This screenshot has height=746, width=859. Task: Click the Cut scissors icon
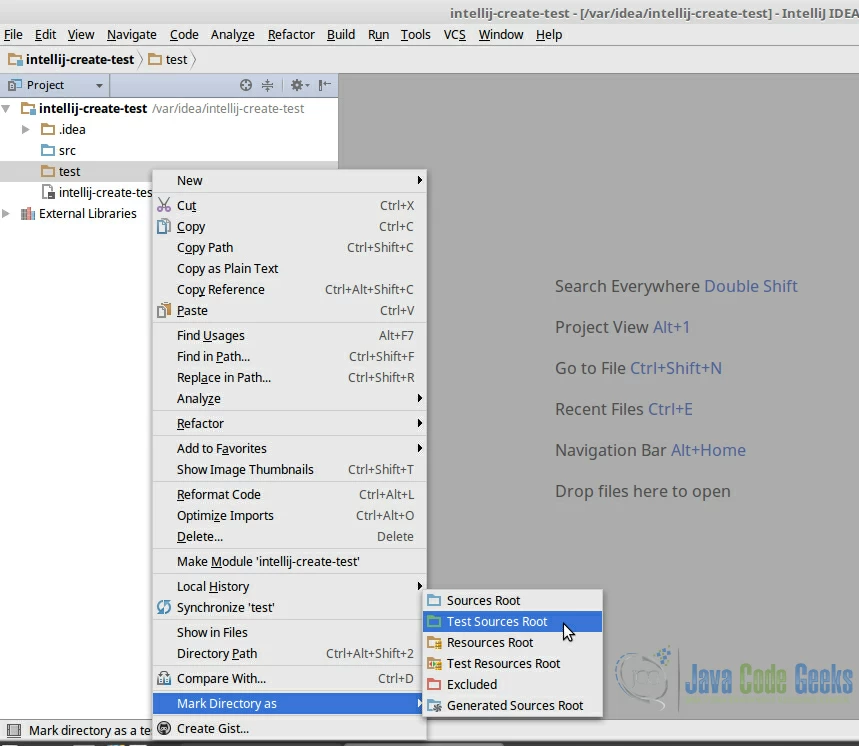pos(164,205)
